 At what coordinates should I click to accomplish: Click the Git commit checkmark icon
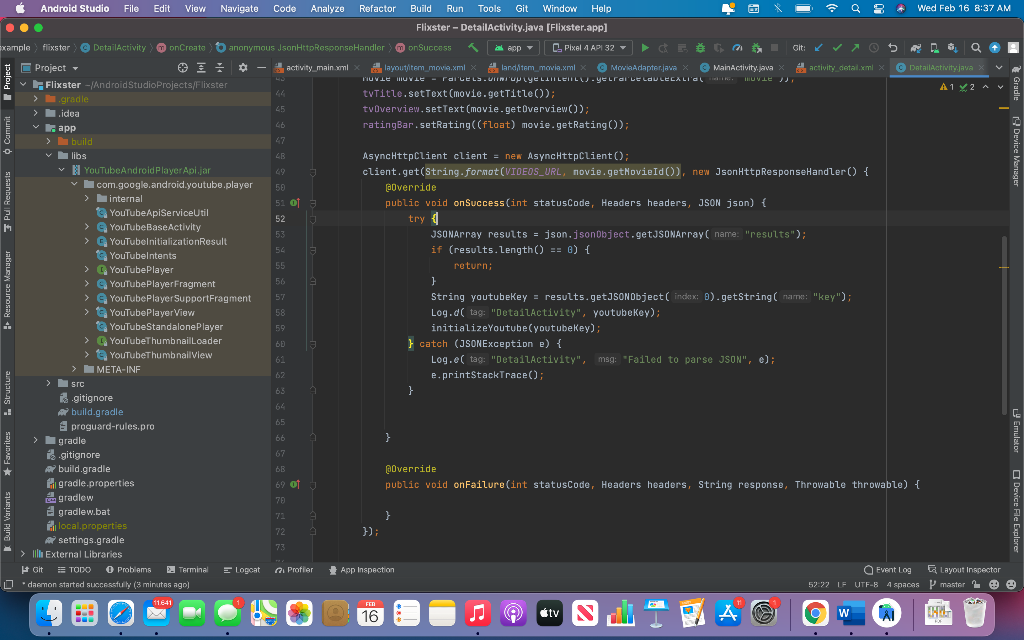tap(837, 48)
